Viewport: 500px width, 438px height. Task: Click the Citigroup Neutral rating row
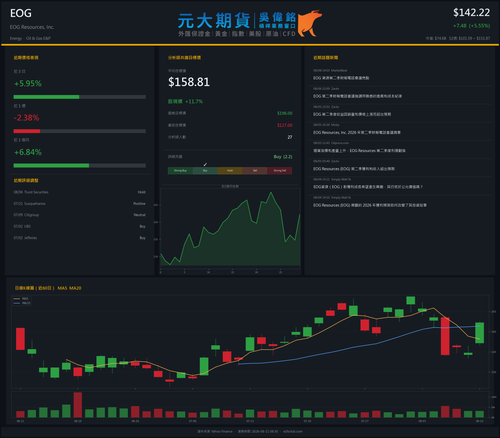coord(79,215)
